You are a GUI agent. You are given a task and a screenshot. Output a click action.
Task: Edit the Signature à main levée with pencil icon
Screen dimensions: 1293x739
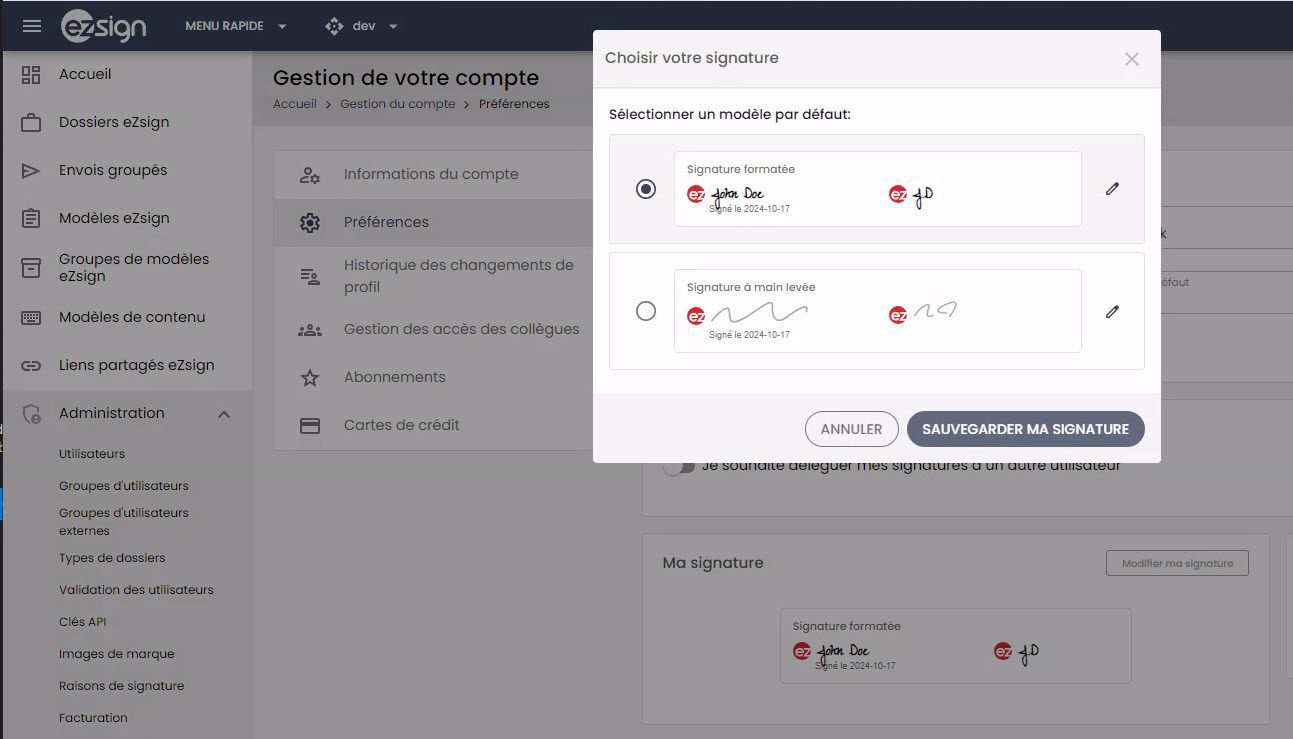(x=1112, y=311)
